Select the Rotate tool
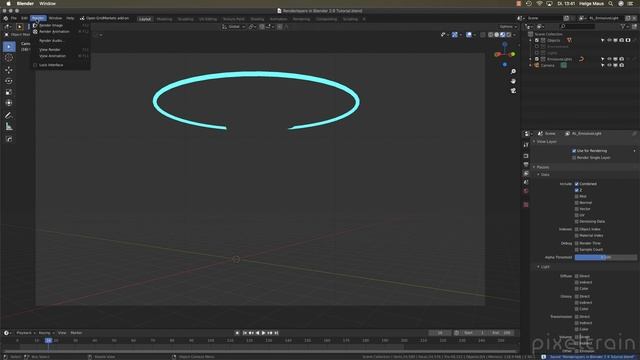640x360 pixels. pyautogui.click(x=9, y=81)
